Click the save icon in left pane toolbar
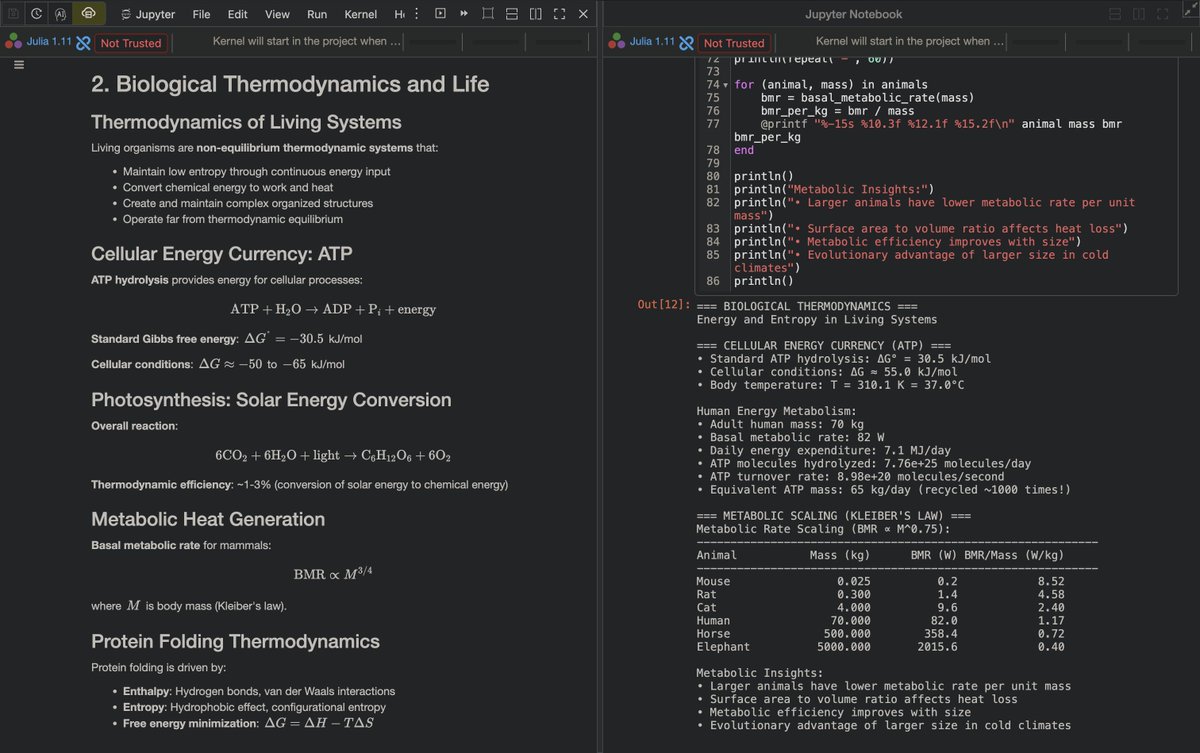The width and height of the screenshot is (1200, 753). (14, 14)
